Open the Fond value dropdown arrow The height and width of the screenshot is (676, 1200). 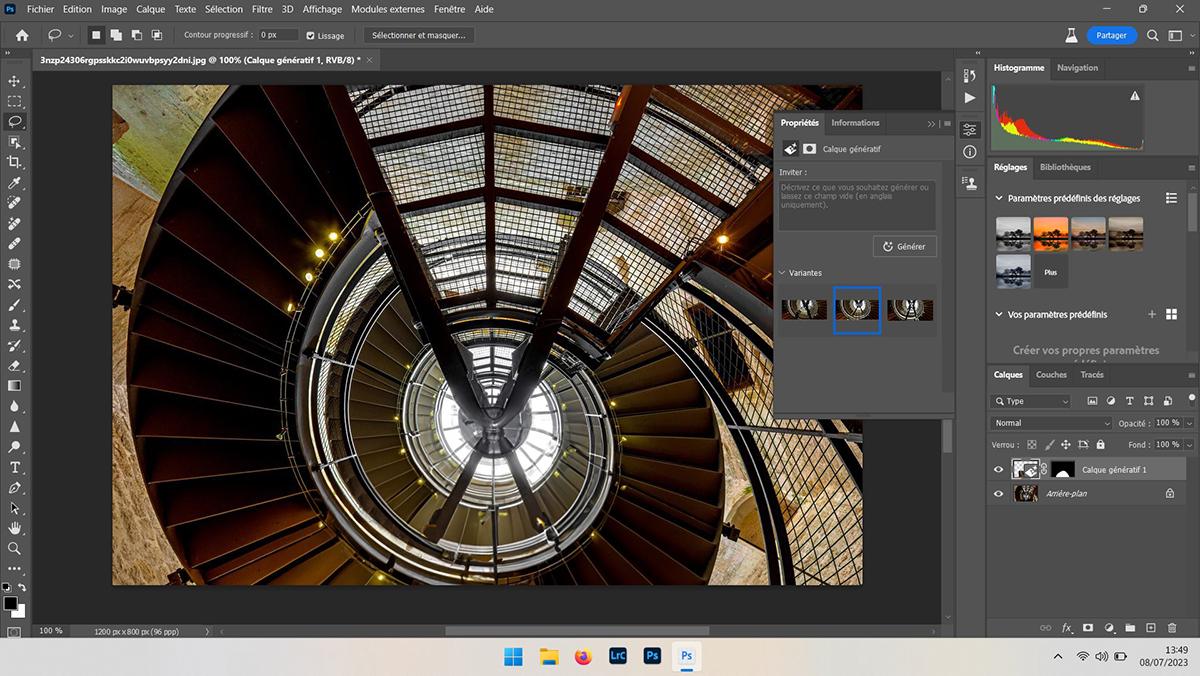coord(1189,444)
